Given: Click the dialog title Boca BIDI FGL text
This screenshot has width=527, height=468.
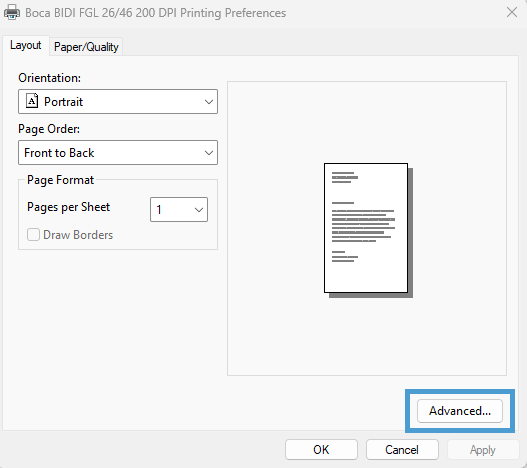Looking at the screenshot, I should tap(156, 13).
